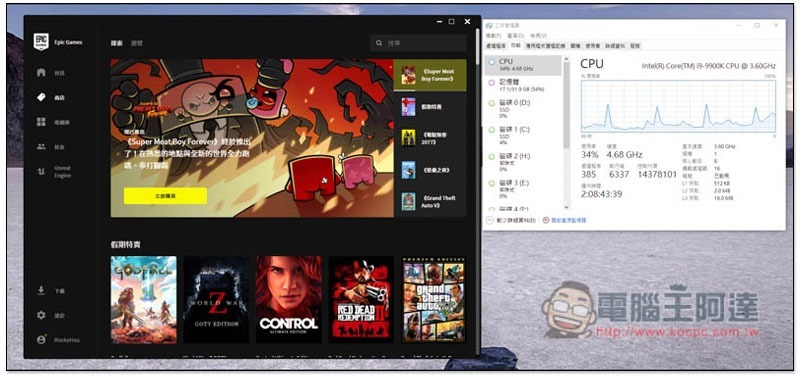Open the Red Dead Redemption II cover
The height and width of the screenshot is (375, 800).
[361, 299]
